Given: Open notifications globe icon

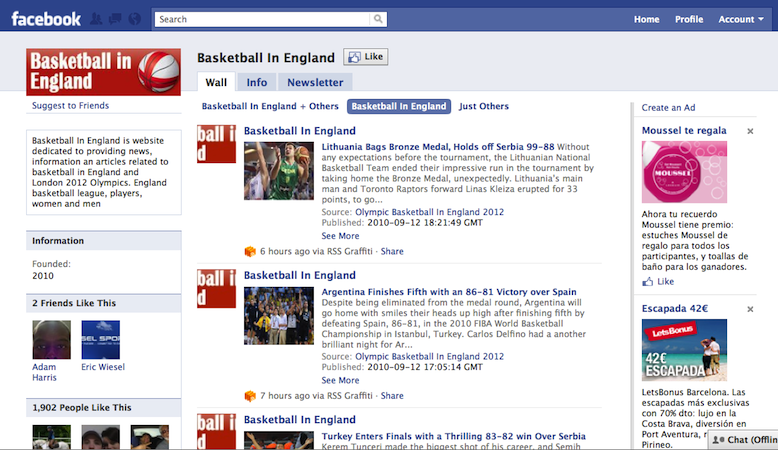Looking at the screenshot, I should 134,19.
